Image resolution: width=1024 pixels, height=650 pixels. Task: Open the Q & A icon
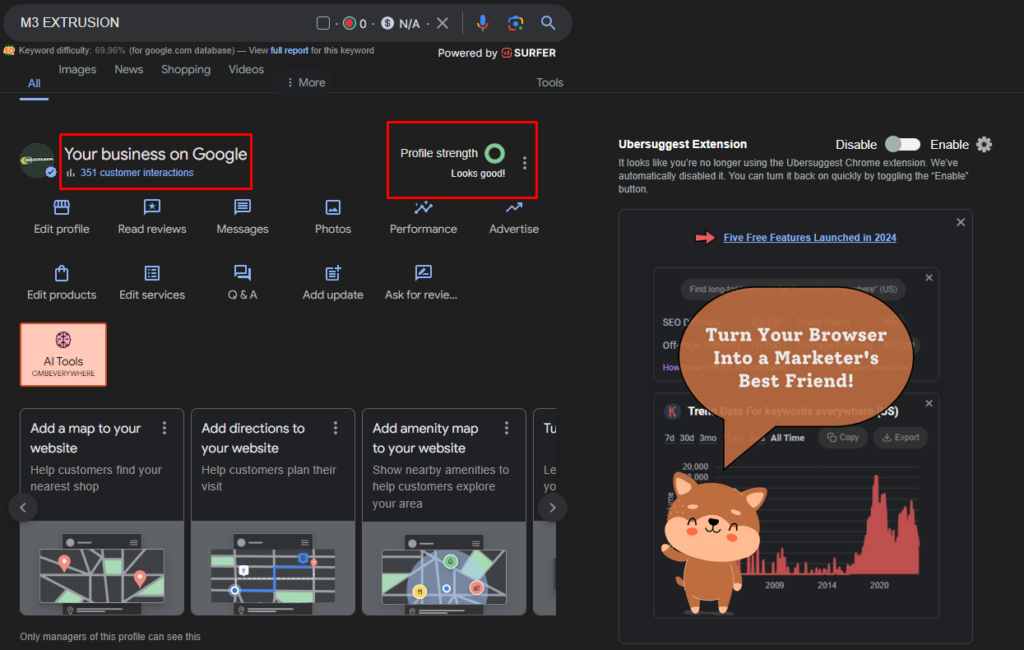(242, 272)
